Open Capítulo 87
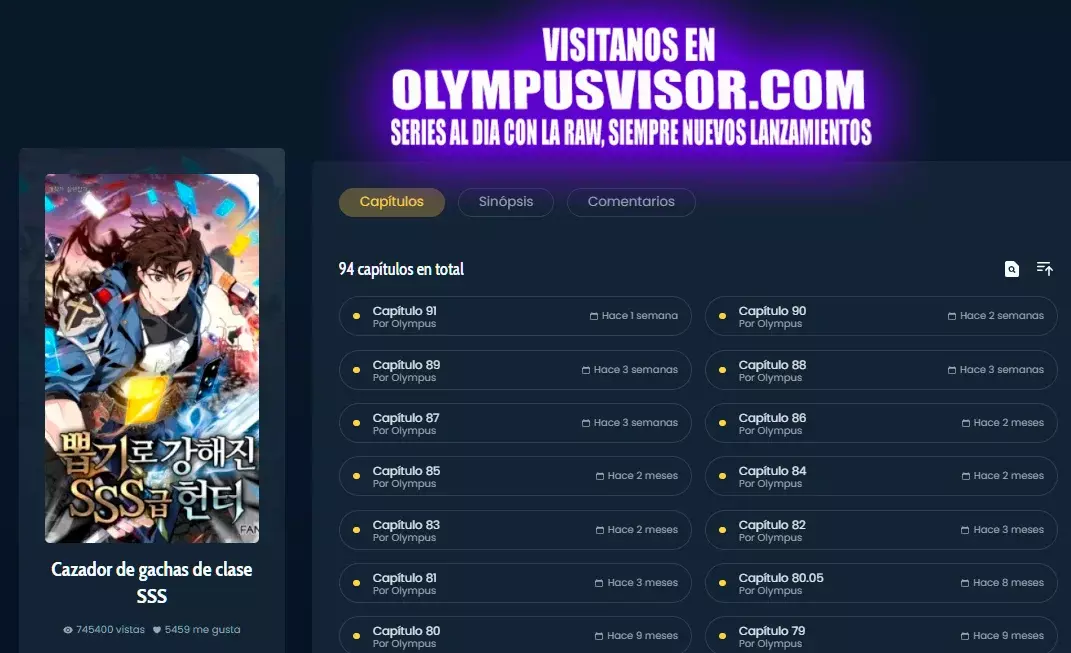The image size is (1071, 653). point(515,423)
